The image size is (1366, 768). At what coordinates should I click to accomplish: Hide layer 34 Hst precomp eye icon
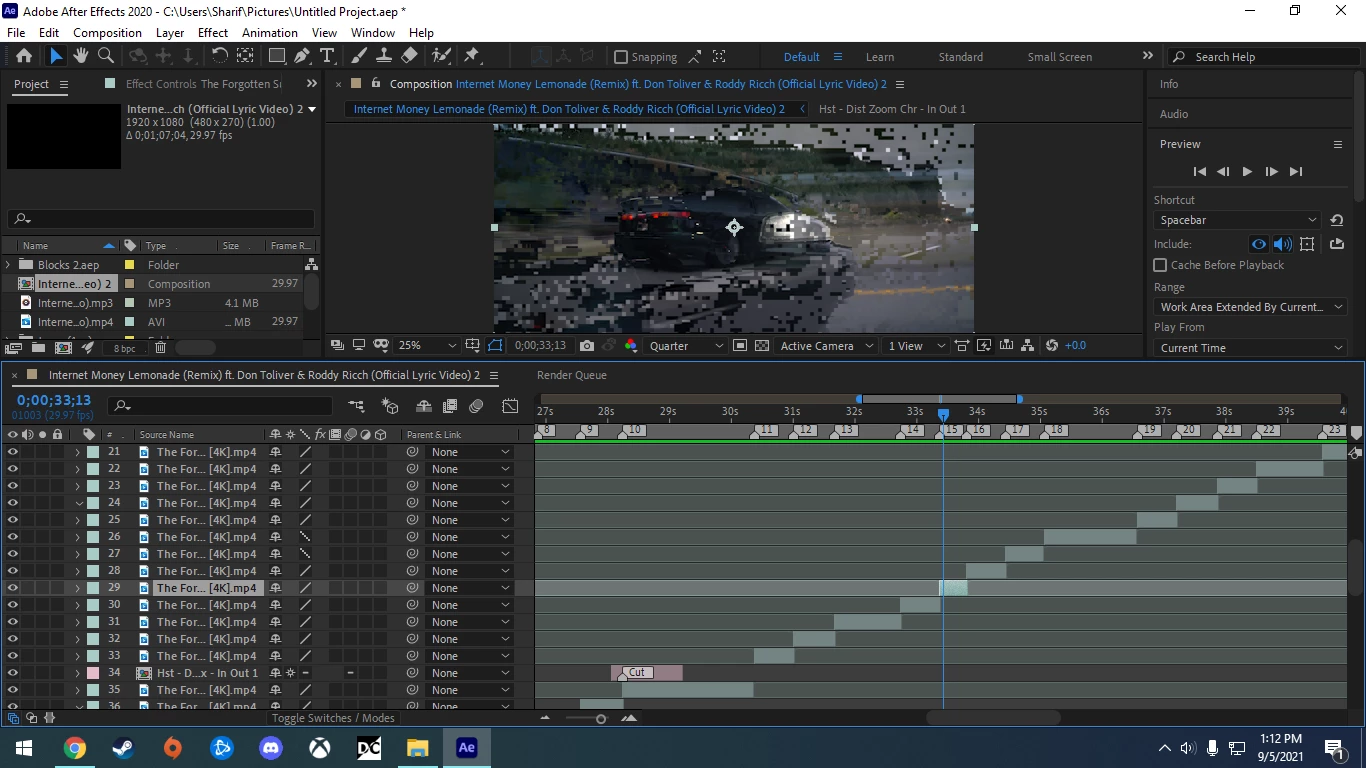point(13,673)
